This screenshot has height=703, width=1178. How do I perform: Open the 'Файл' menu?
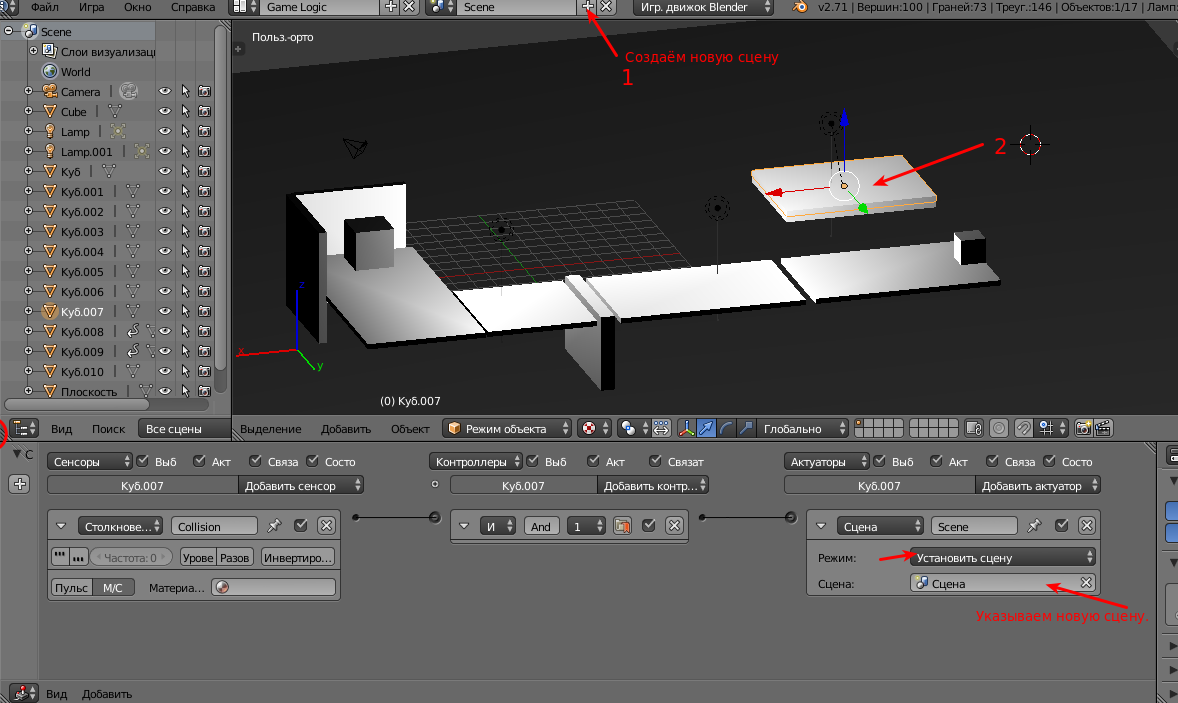tap(44, 7)
